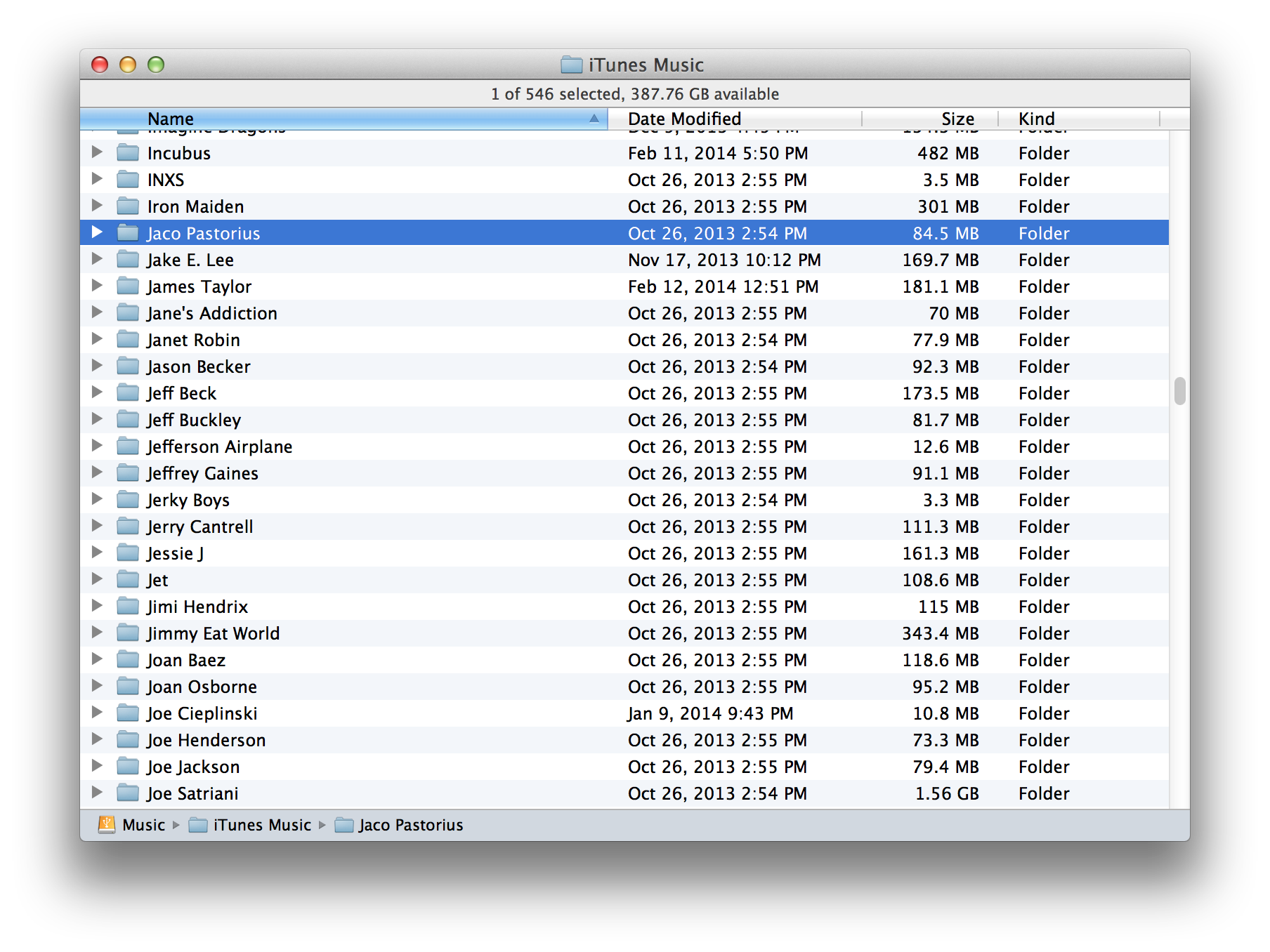
Task: Click the INXS folder icon
Action: tap(128, 179)
